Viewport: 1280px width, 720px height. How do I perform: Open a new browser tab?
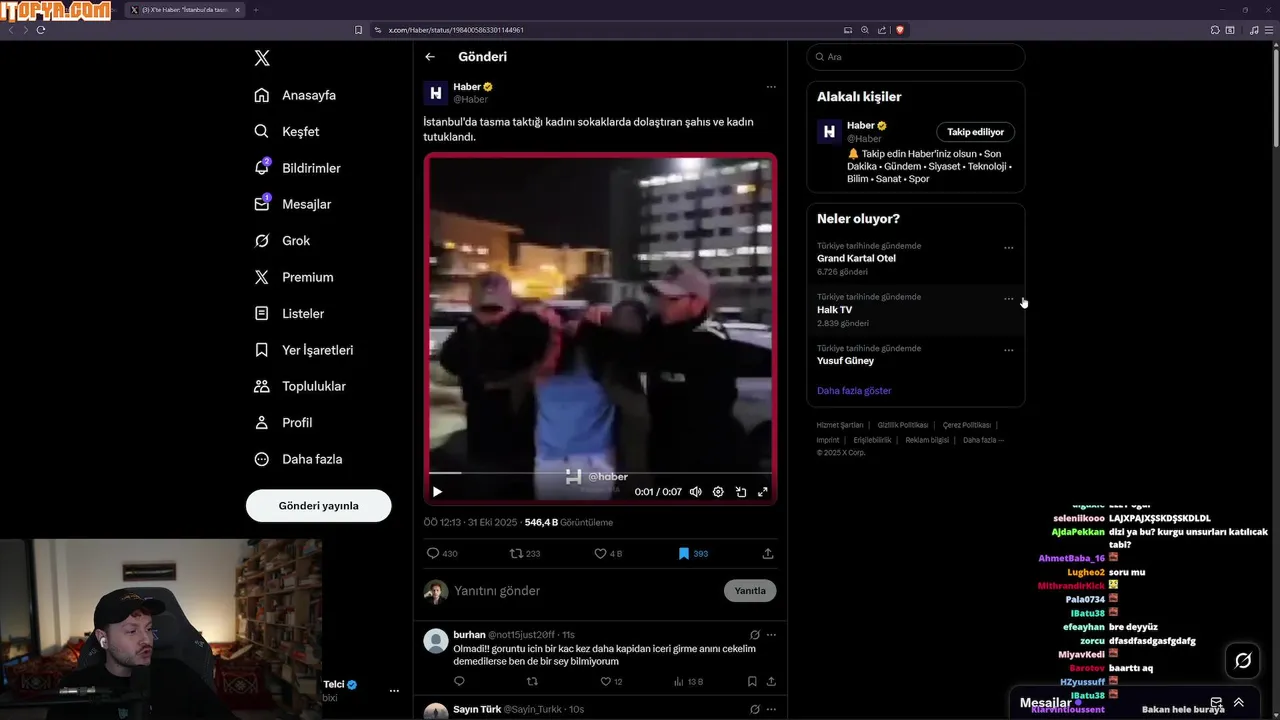255,10
